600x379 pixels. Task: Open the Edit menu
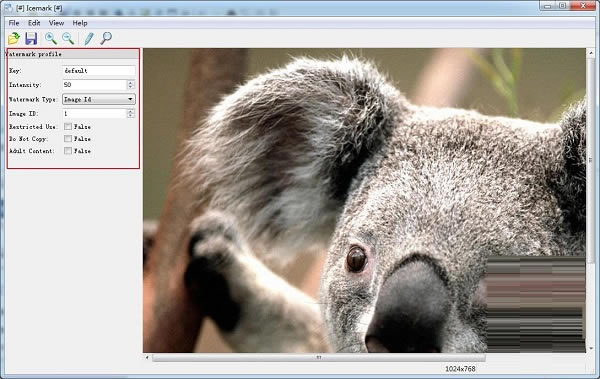[x=34, y=23]
